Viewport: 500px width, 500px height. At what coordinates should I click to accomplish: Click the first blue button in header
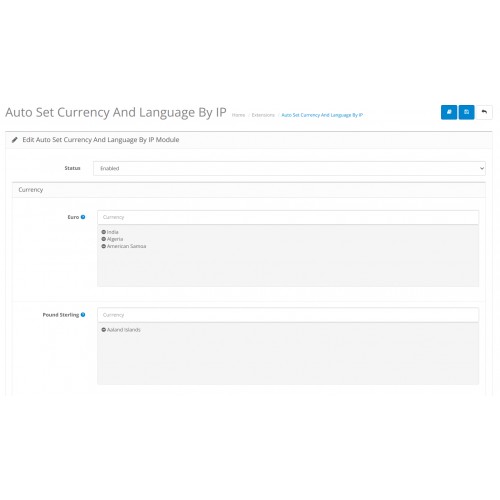coord(449,112)
